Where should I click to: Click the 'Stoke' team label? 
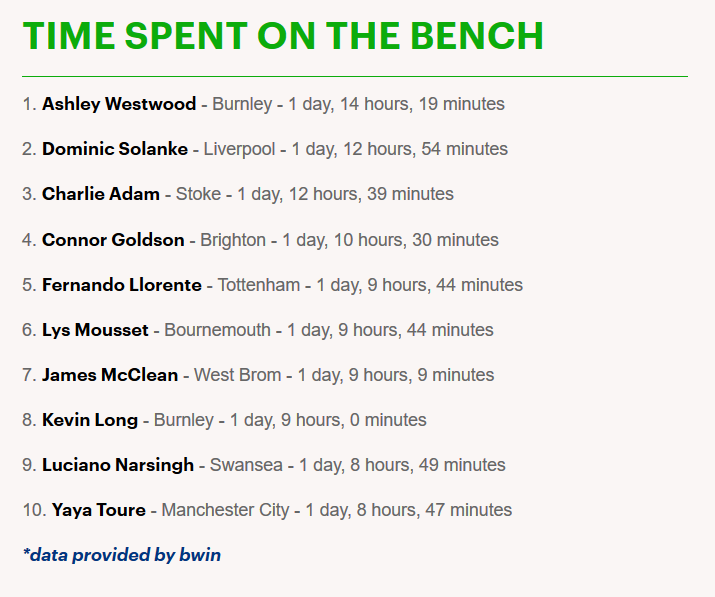198,194
